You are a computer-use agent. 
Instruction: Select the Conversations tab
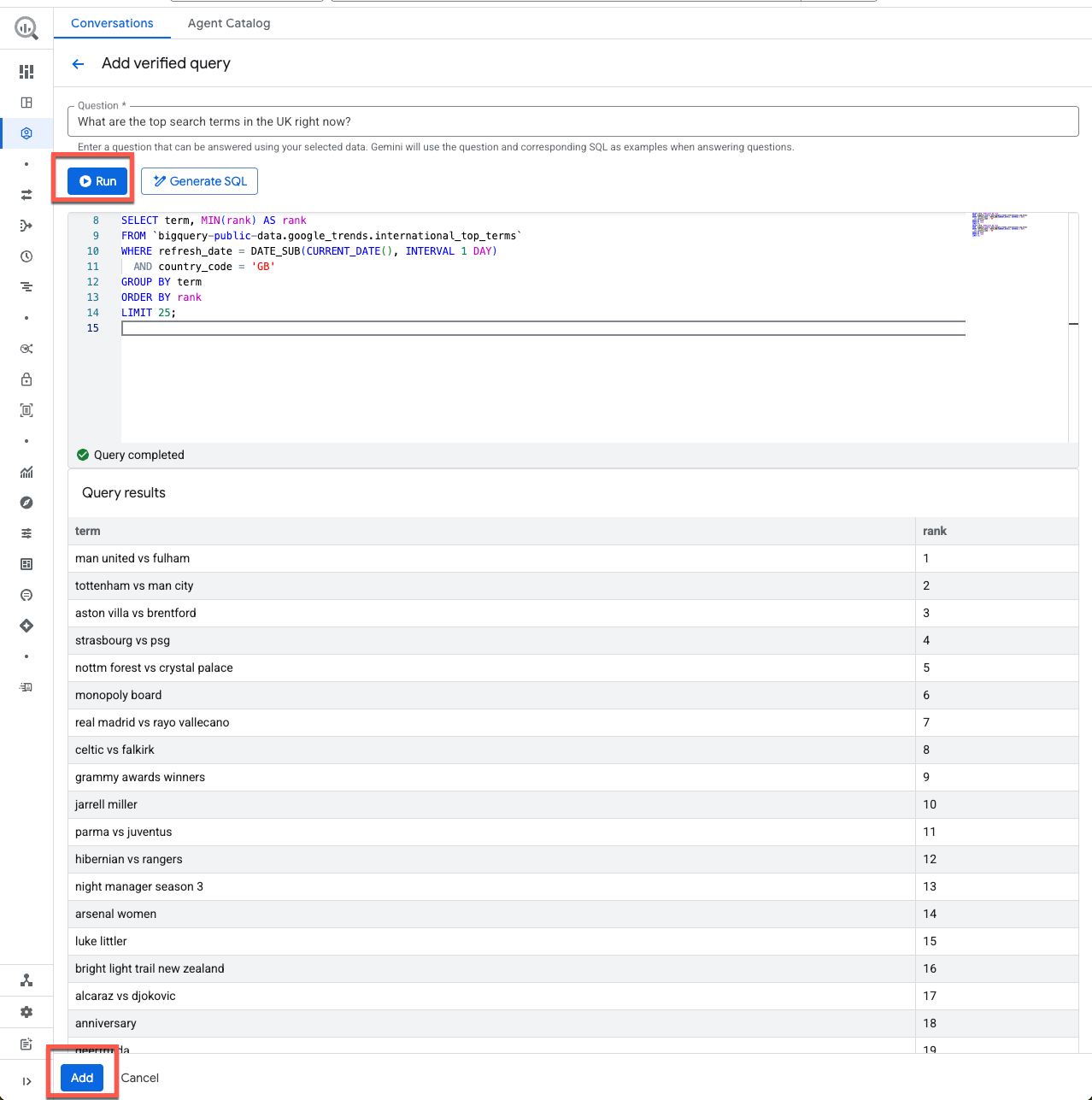click(112, 23)
